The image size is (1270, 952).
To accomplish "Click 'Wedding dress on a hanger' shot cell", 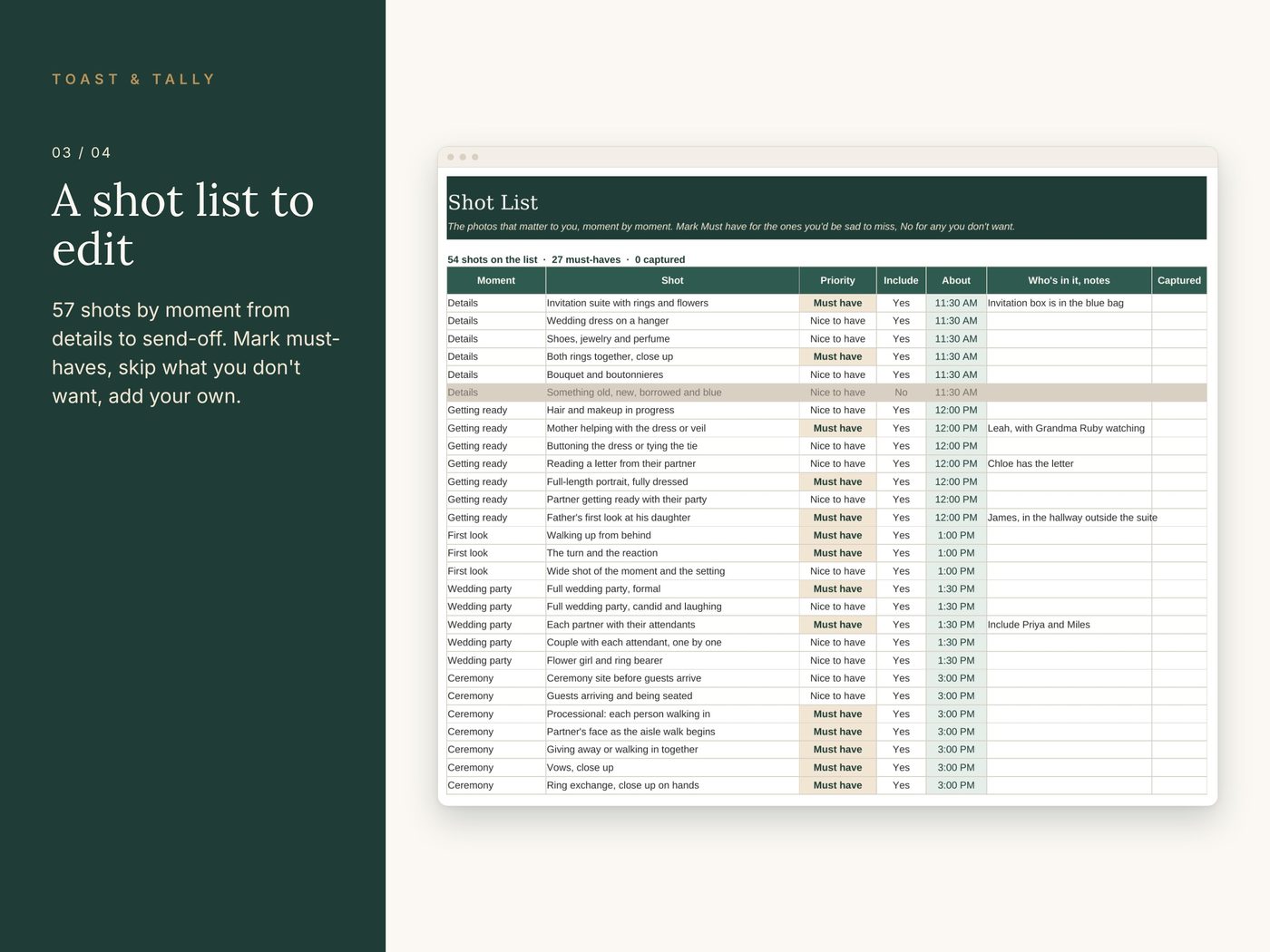I will 672,321.
